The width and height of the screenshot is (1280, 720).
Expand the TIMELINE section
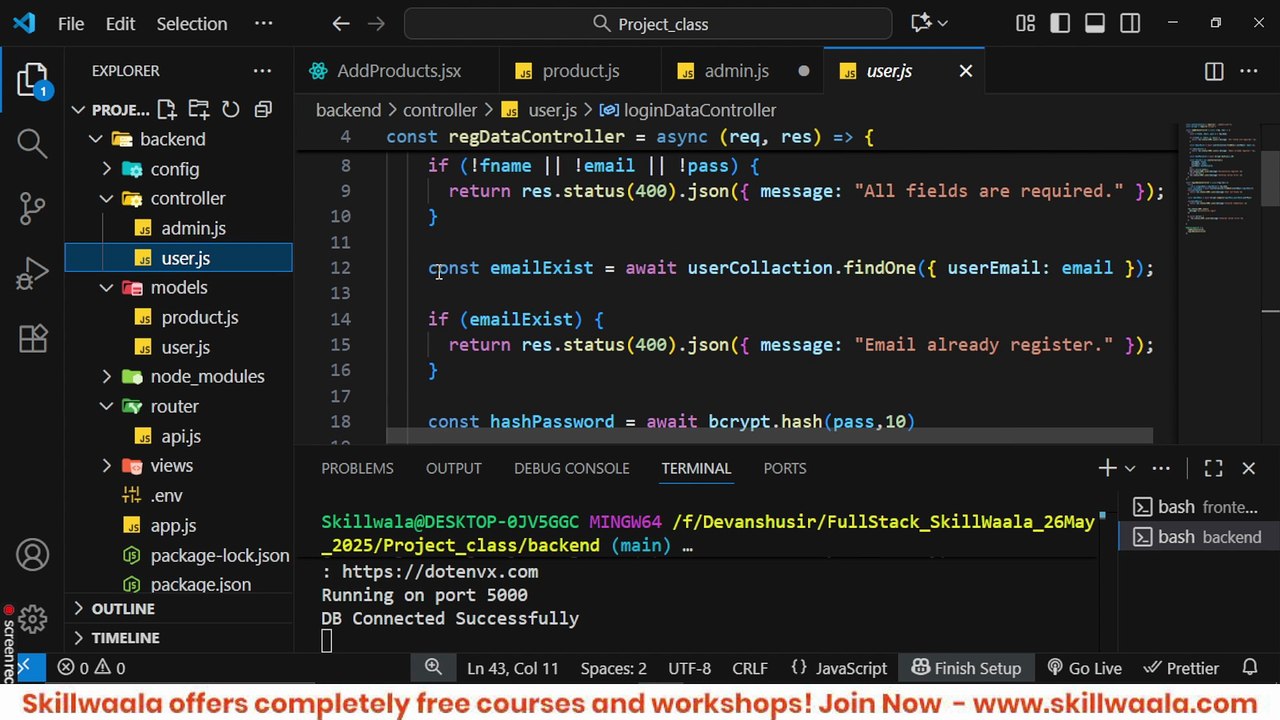(179, 638)
